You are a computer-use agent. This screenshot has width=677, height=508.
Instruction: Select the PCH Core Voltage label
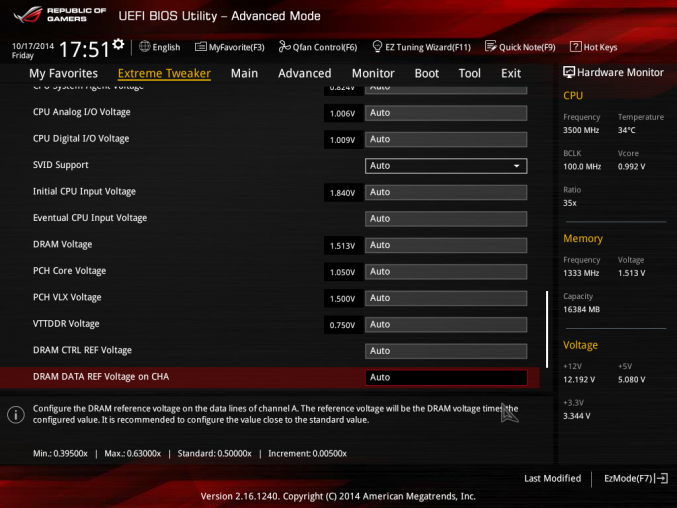click(70, 271)
